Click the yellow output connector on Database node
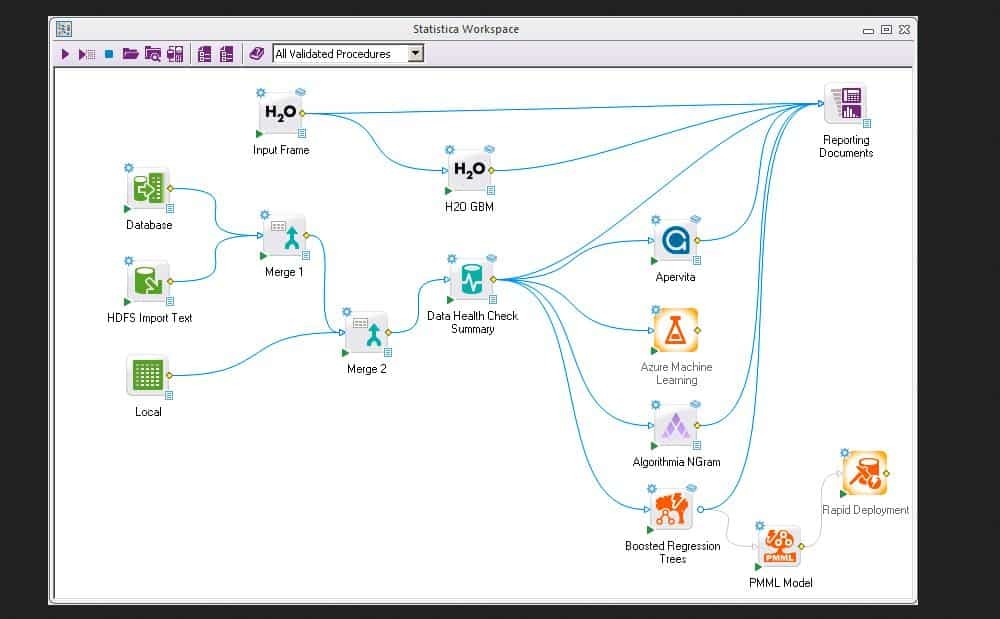Viewport: 1000px width, 619px height. coord(171,188)
